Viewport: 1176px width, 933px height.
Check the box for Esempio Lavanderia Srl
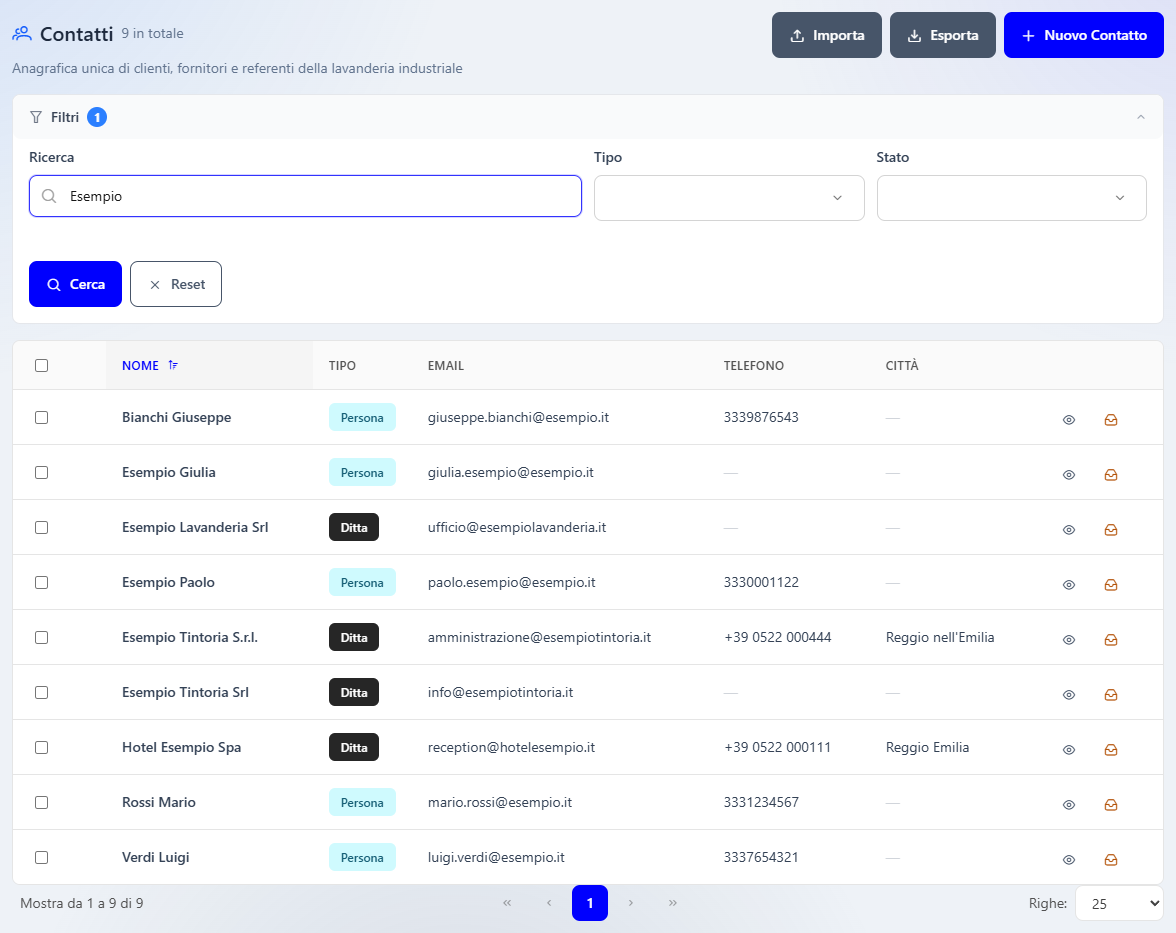[41, 527]
